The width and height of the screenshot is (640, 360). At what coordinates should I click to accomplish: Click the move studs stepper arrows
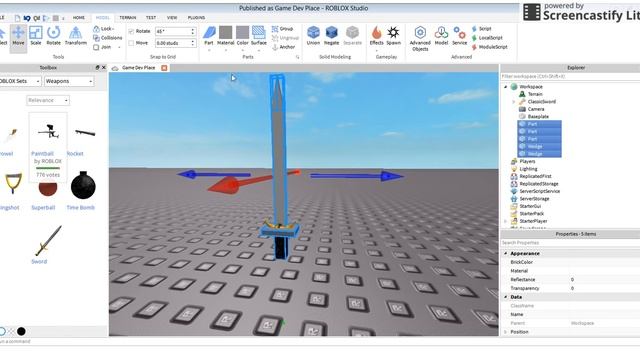tap(193, 43)
